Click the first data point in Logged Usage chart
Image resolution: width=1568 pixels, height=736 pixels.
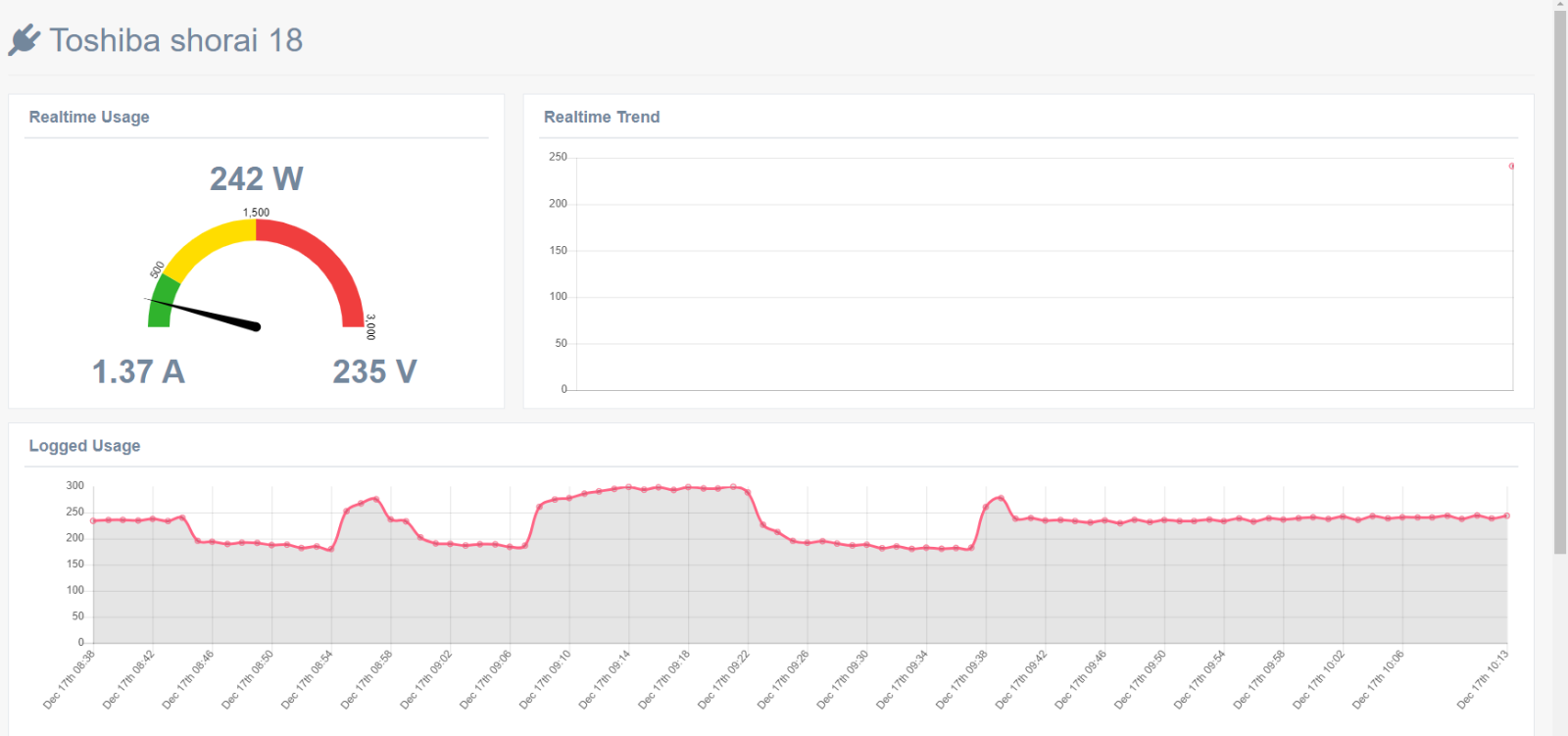(93, 521)
